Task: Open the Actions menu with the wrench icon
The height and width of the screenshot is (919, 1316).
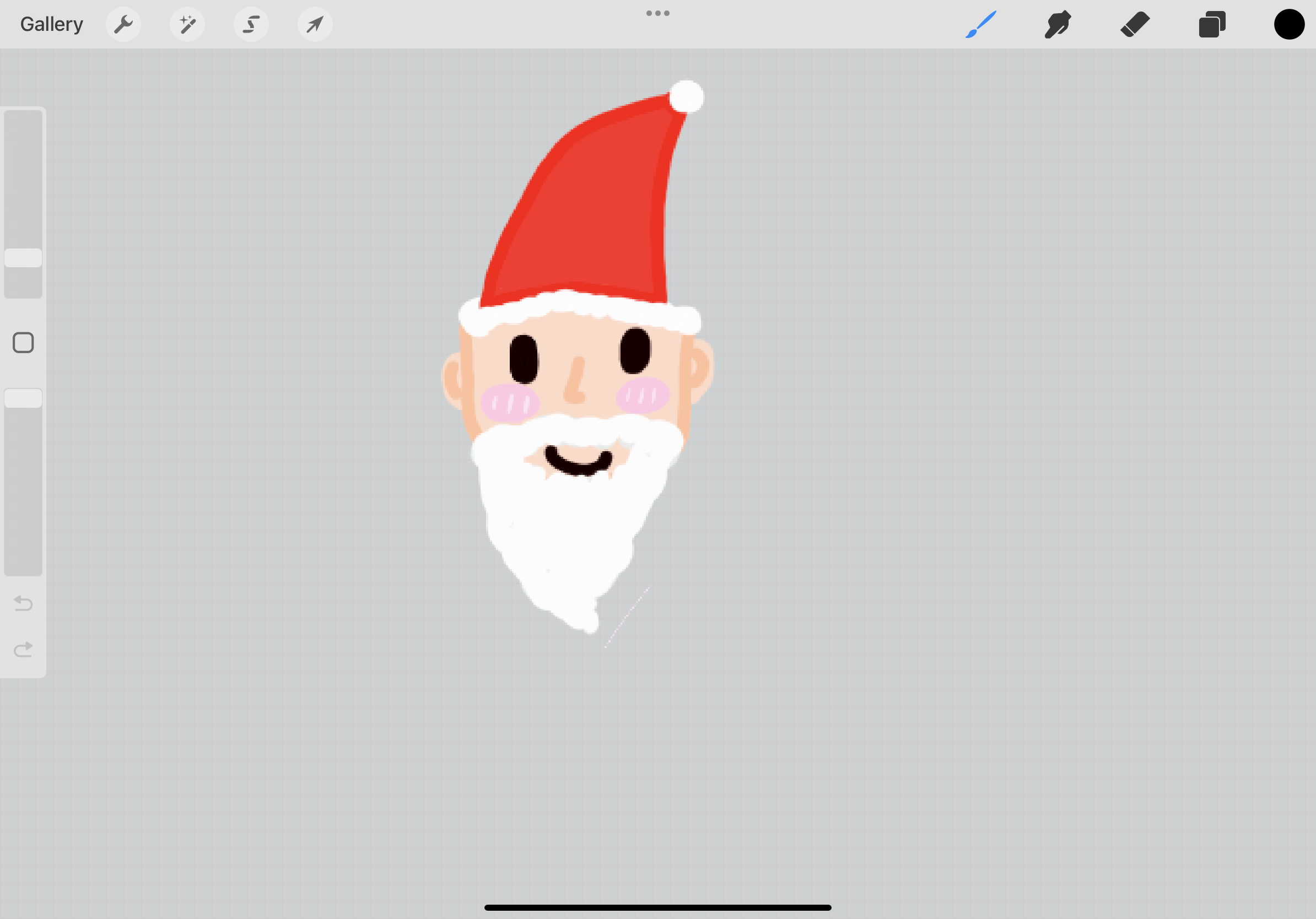Action: coord(123,24)
